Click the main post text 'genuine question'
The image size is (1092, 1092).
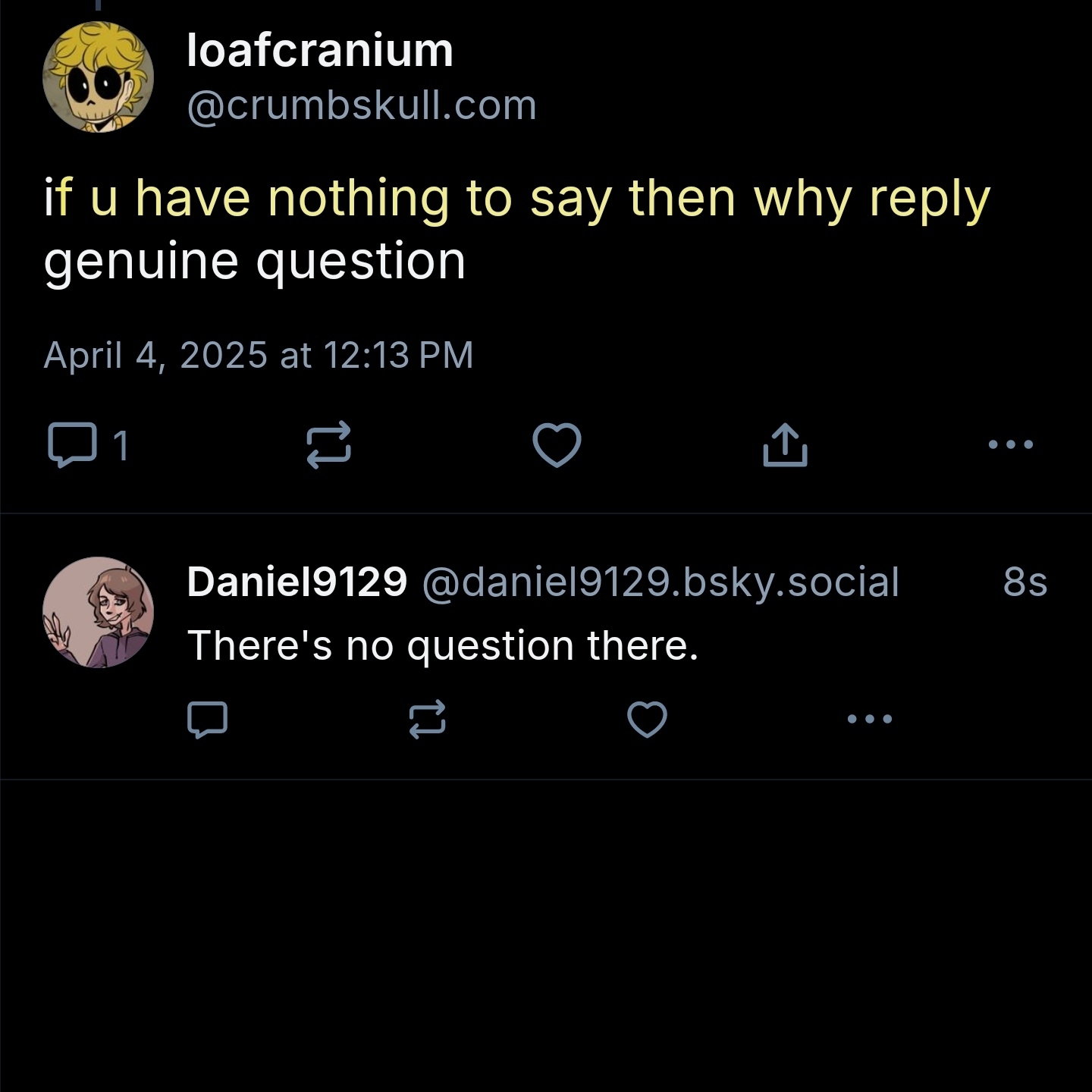[254, 262]
